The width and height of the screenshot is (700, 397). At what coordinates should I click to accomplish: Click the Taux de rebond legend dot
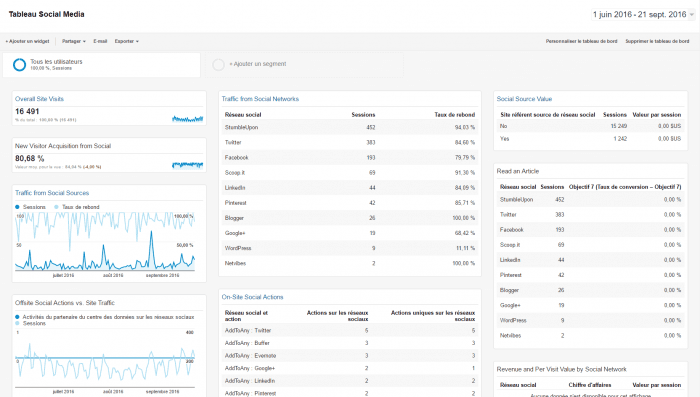[x=56, y=207]
